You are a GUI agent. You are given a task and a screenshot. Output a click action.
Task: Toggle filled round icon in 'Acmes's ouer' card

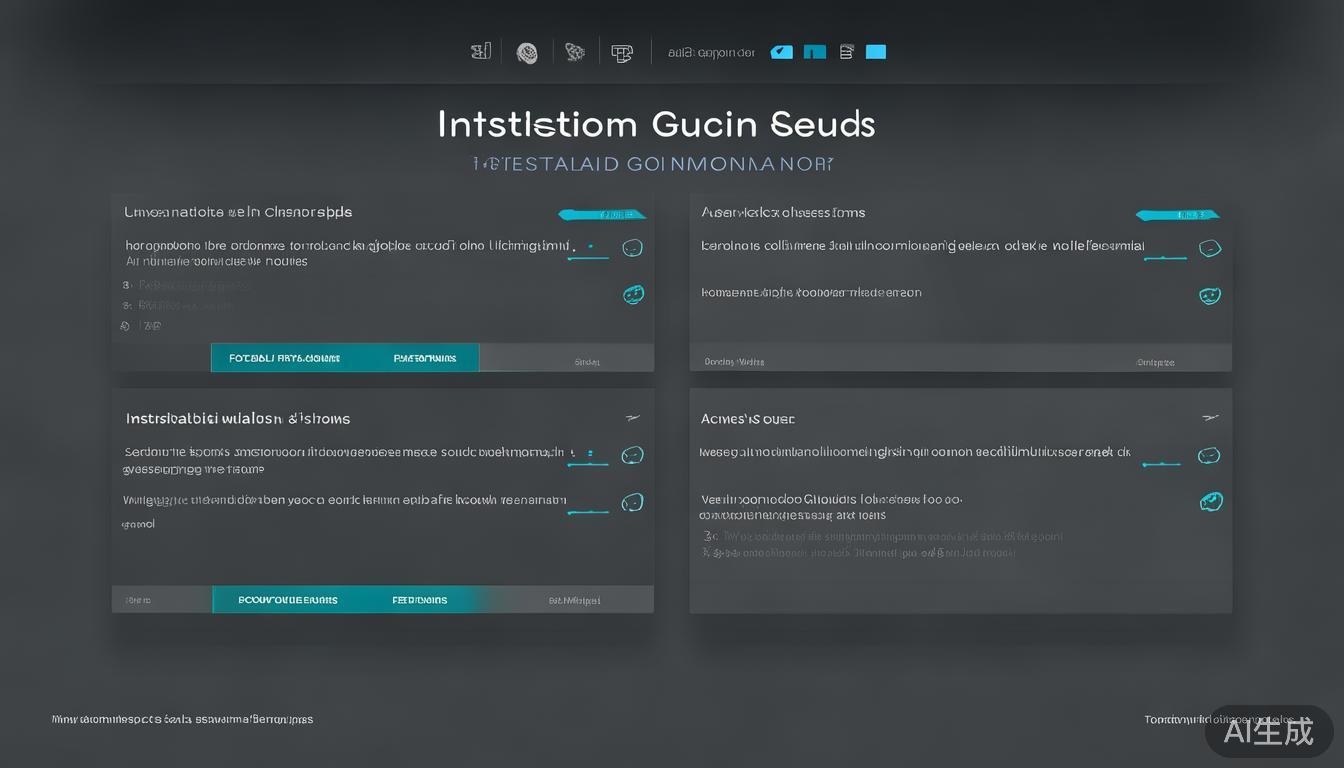click(x=1211, y=501)
